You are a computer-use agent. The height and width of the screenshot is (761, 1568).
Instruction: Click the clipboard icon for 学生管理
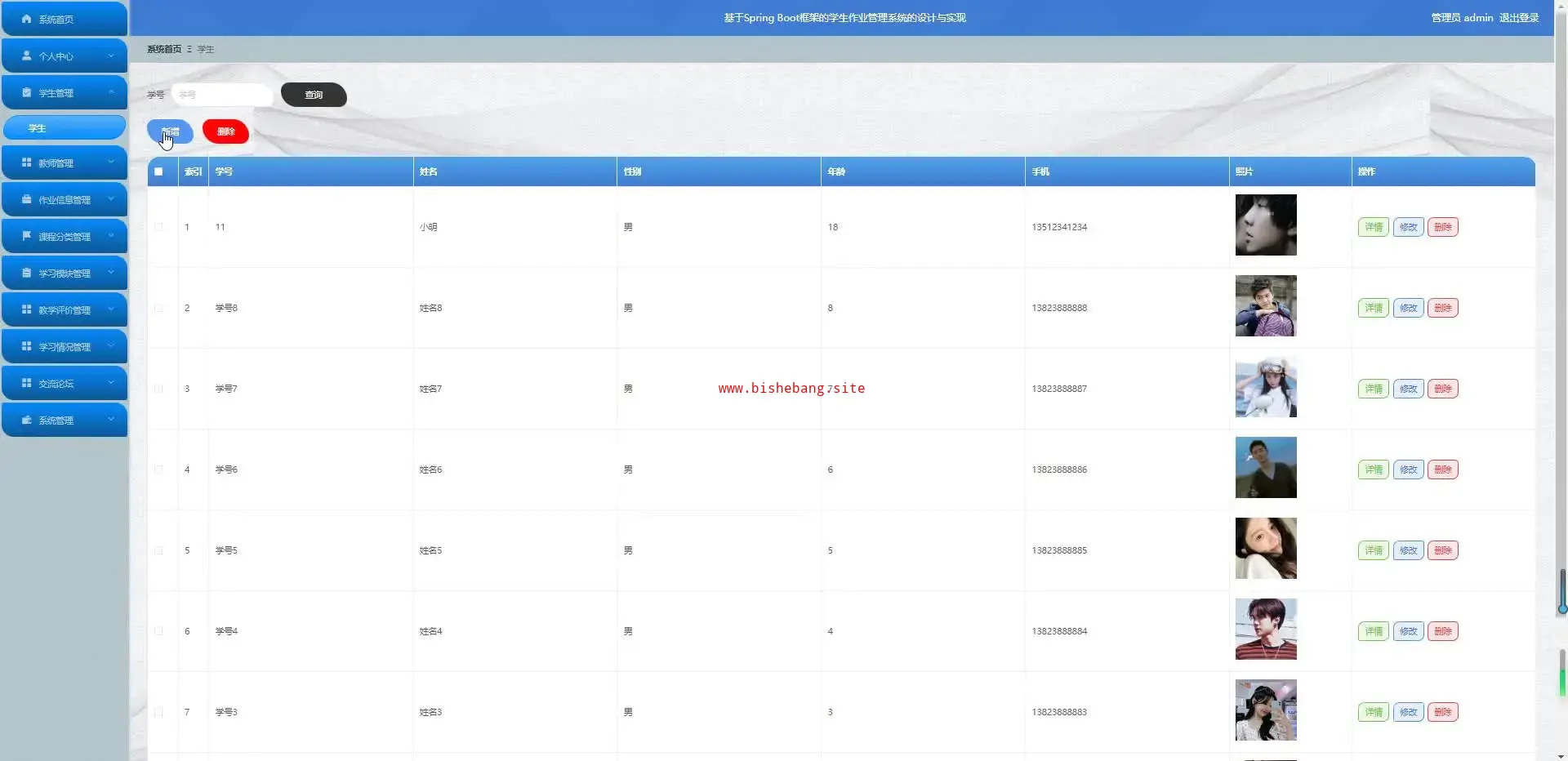[26, 92]
